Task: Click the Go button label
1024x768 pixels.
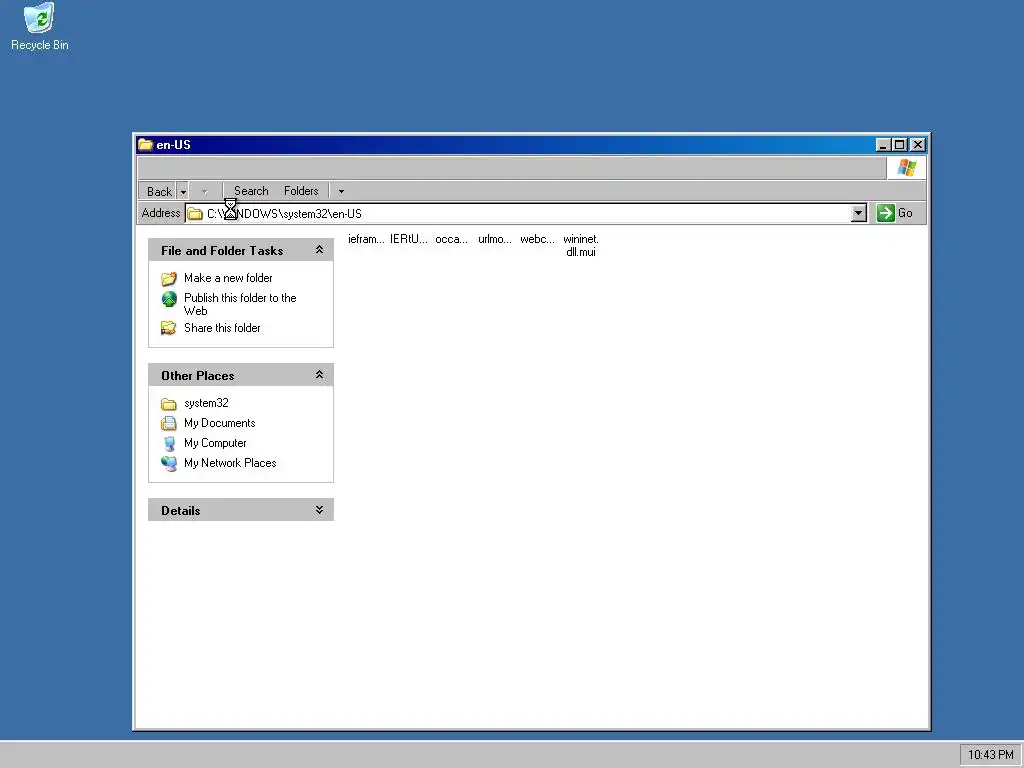Action: point(905,213)
